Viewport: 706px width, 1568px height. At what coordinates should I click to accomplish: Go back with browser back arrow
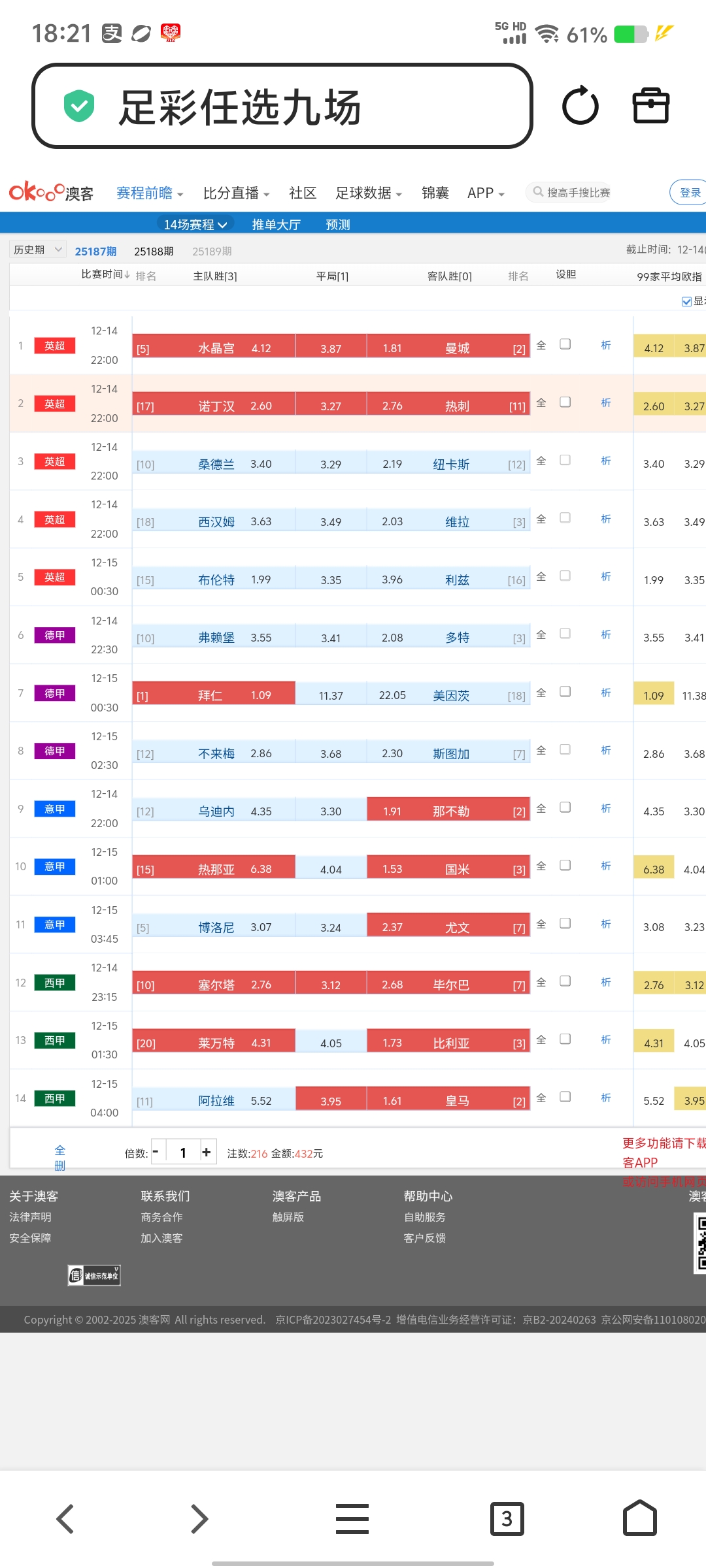tap(65, 1518)
